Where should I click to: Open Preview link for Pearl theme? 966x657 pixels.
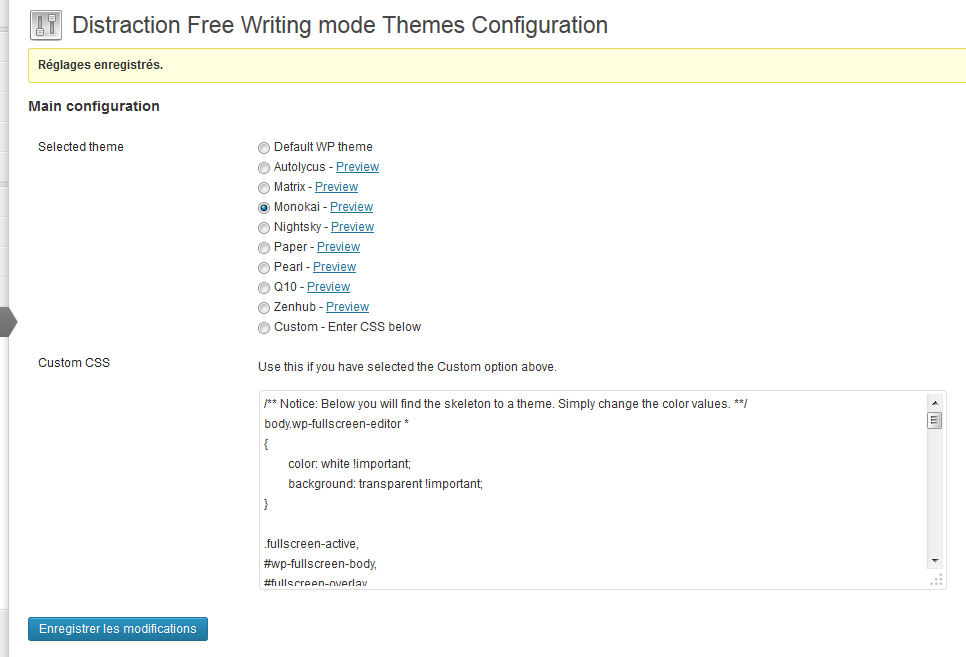(335, 267)
